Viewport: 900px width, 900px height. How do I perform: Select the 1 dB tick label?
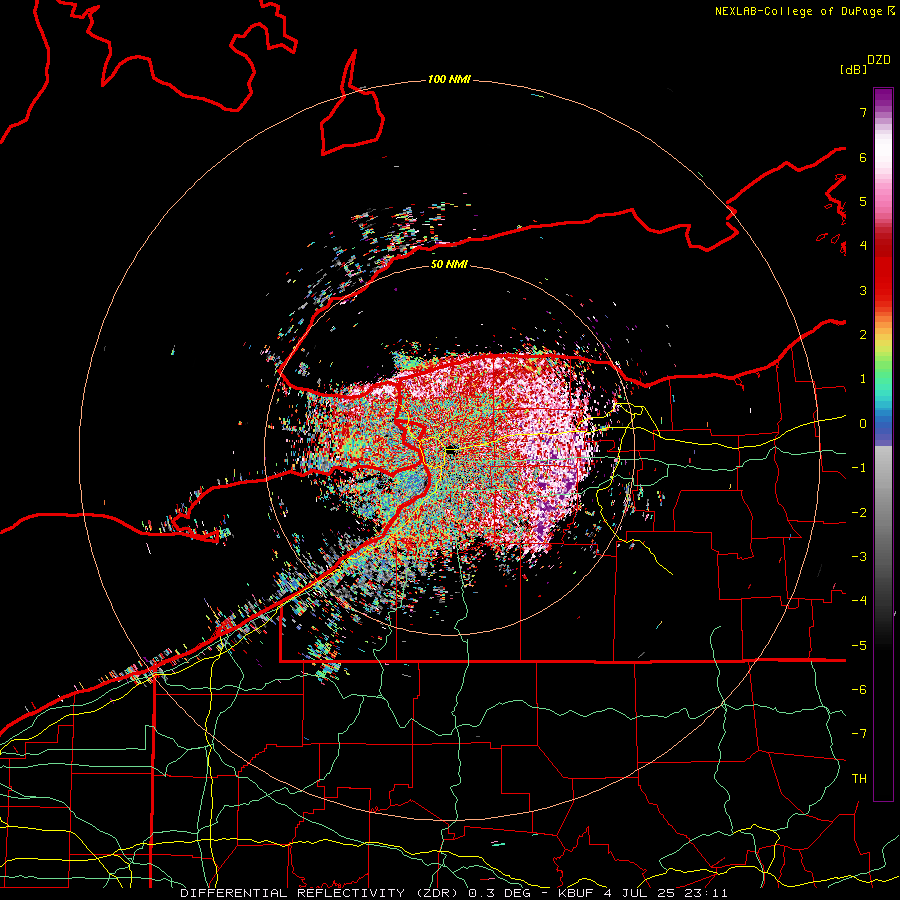tap(863, 379)
